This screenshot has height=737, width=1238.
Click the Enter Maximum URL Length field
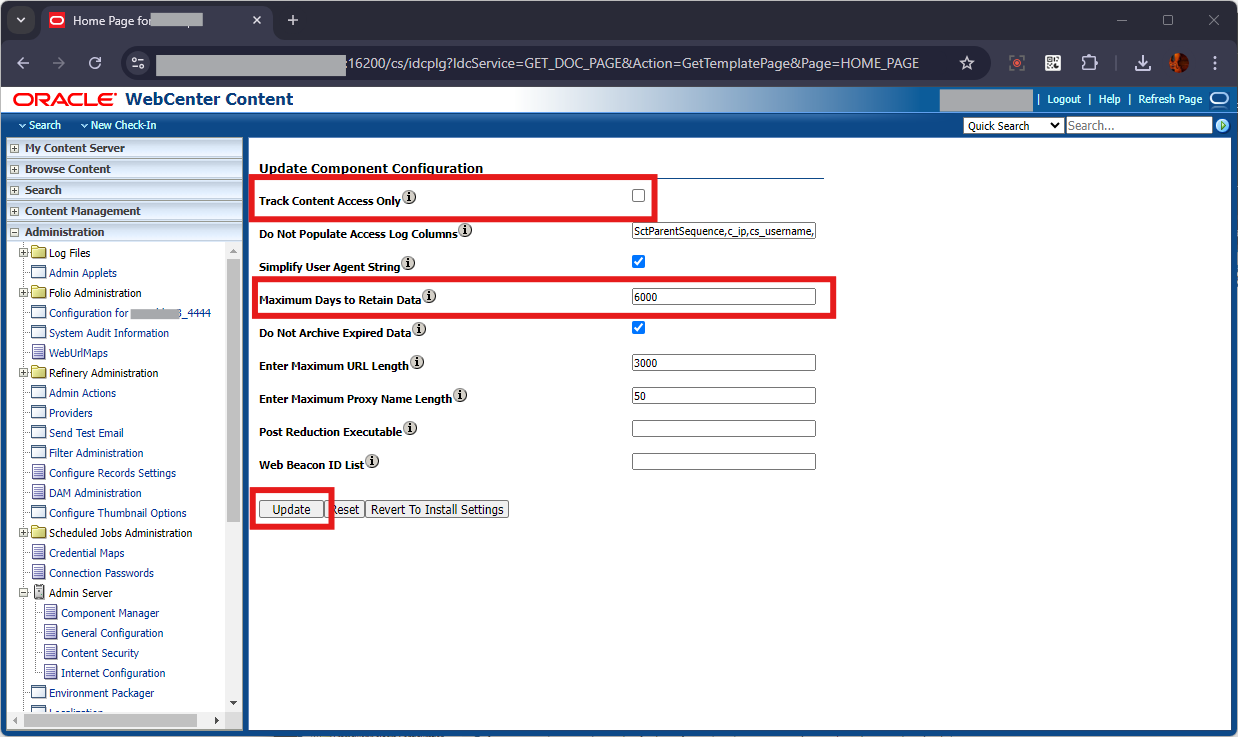pos(724,363)
